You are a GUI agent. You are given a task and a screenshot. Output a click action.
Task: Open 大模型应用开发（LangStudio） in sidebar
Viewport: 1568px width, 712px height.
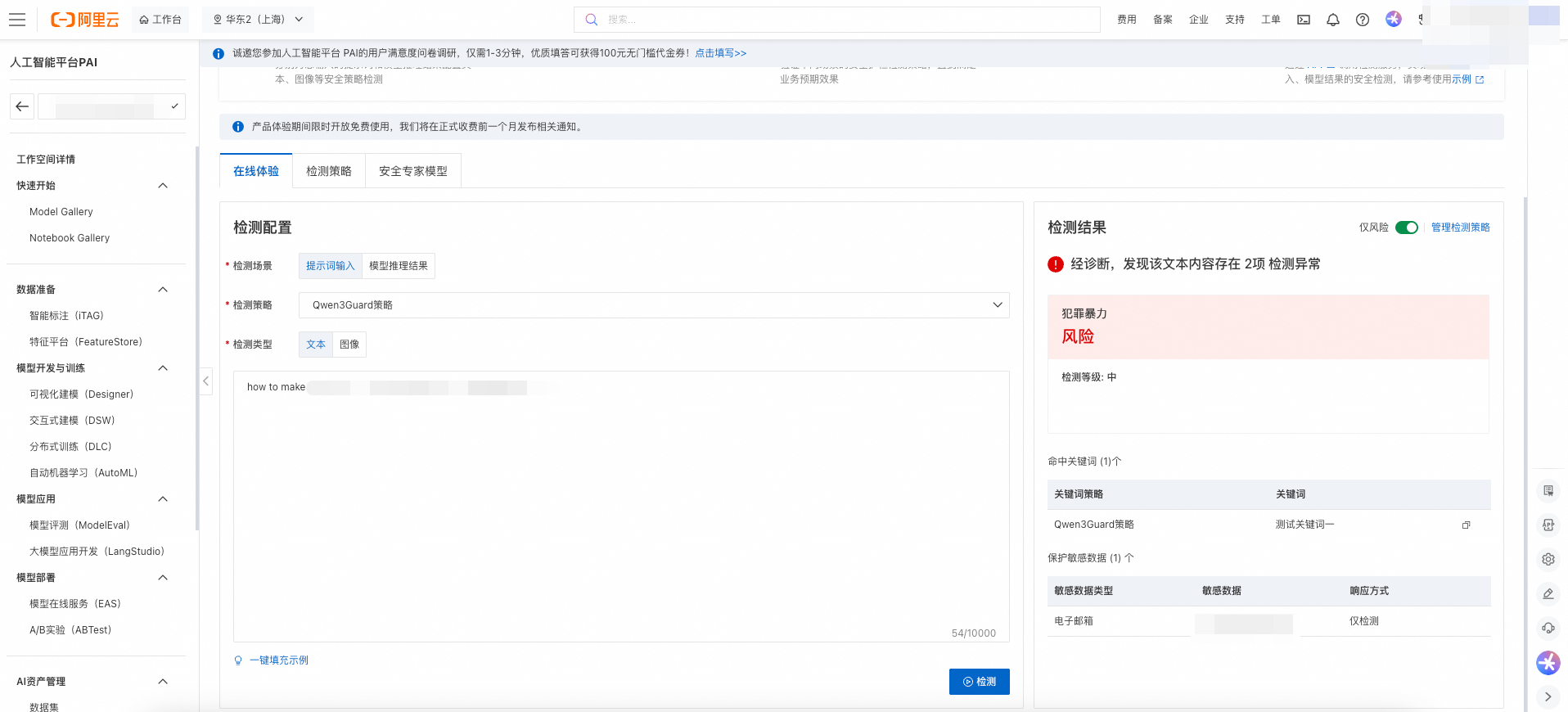coord(97,552)
